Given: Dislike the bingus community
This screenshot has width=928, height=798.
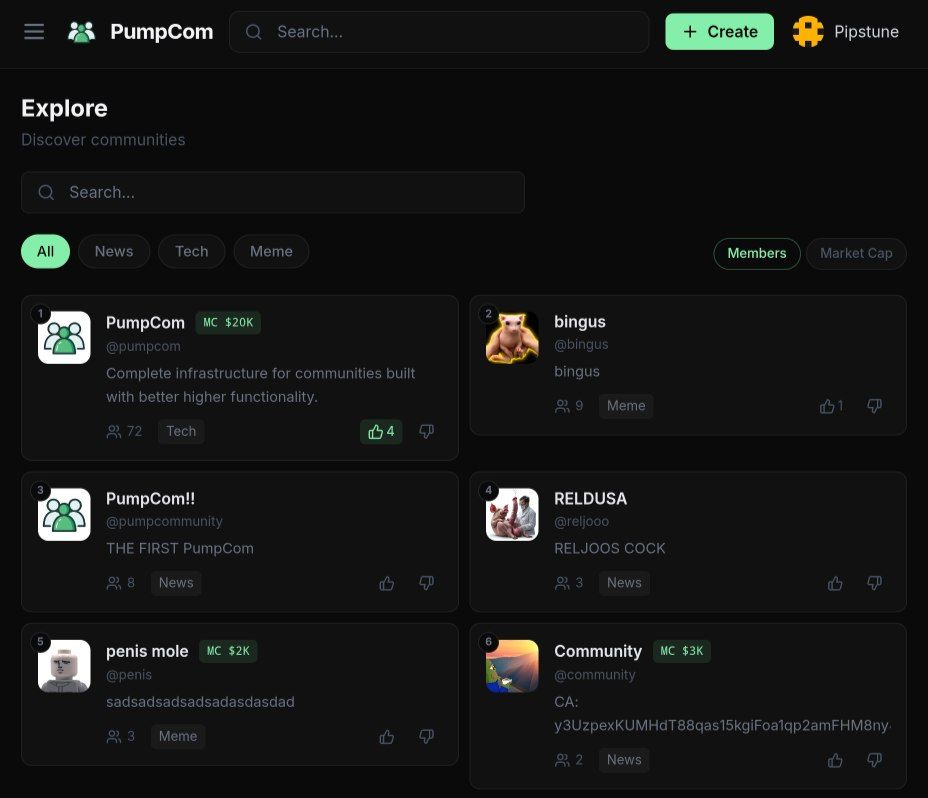Looking at the screenshot, I should pos(874,406).
